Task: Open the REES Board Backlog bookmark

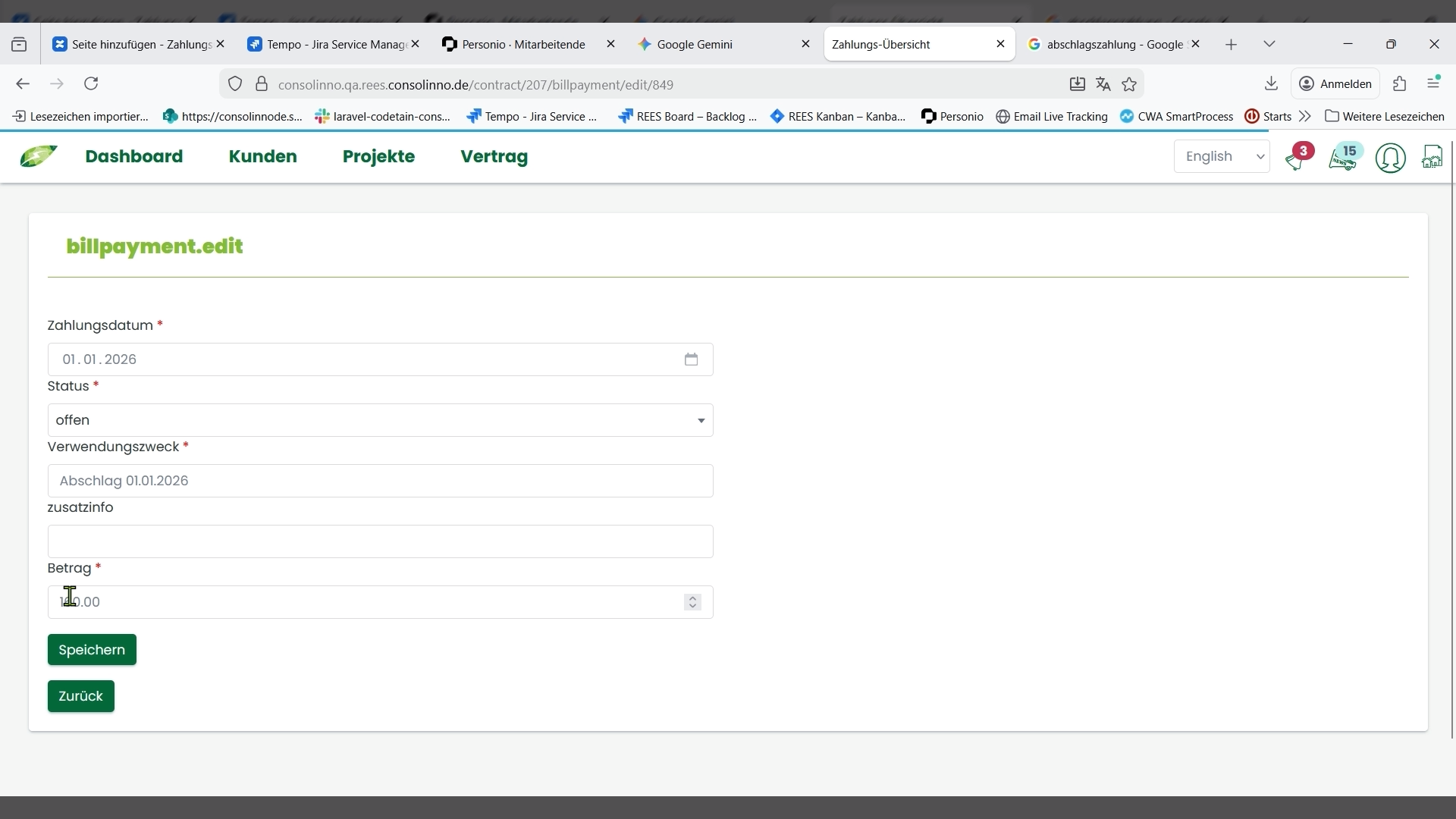Action: coord(688,116)
